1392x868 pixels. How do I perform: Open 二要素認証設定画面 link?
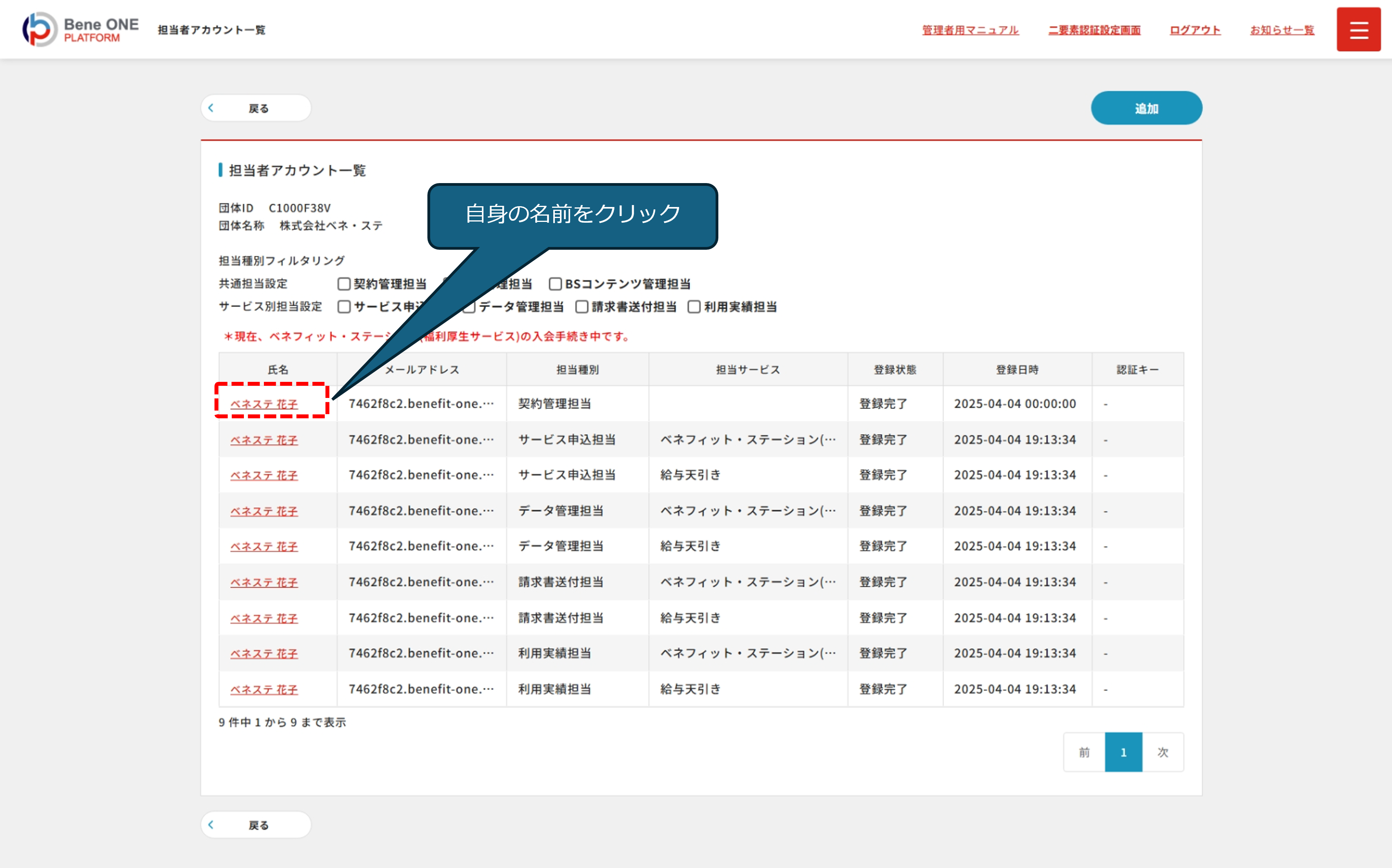[x=1094, y=30]
